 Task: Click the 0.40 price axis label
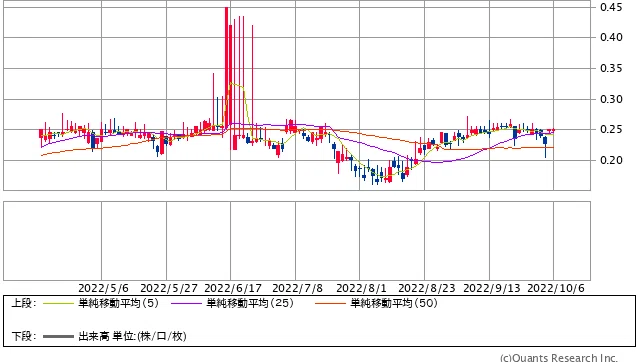(611, 37)
